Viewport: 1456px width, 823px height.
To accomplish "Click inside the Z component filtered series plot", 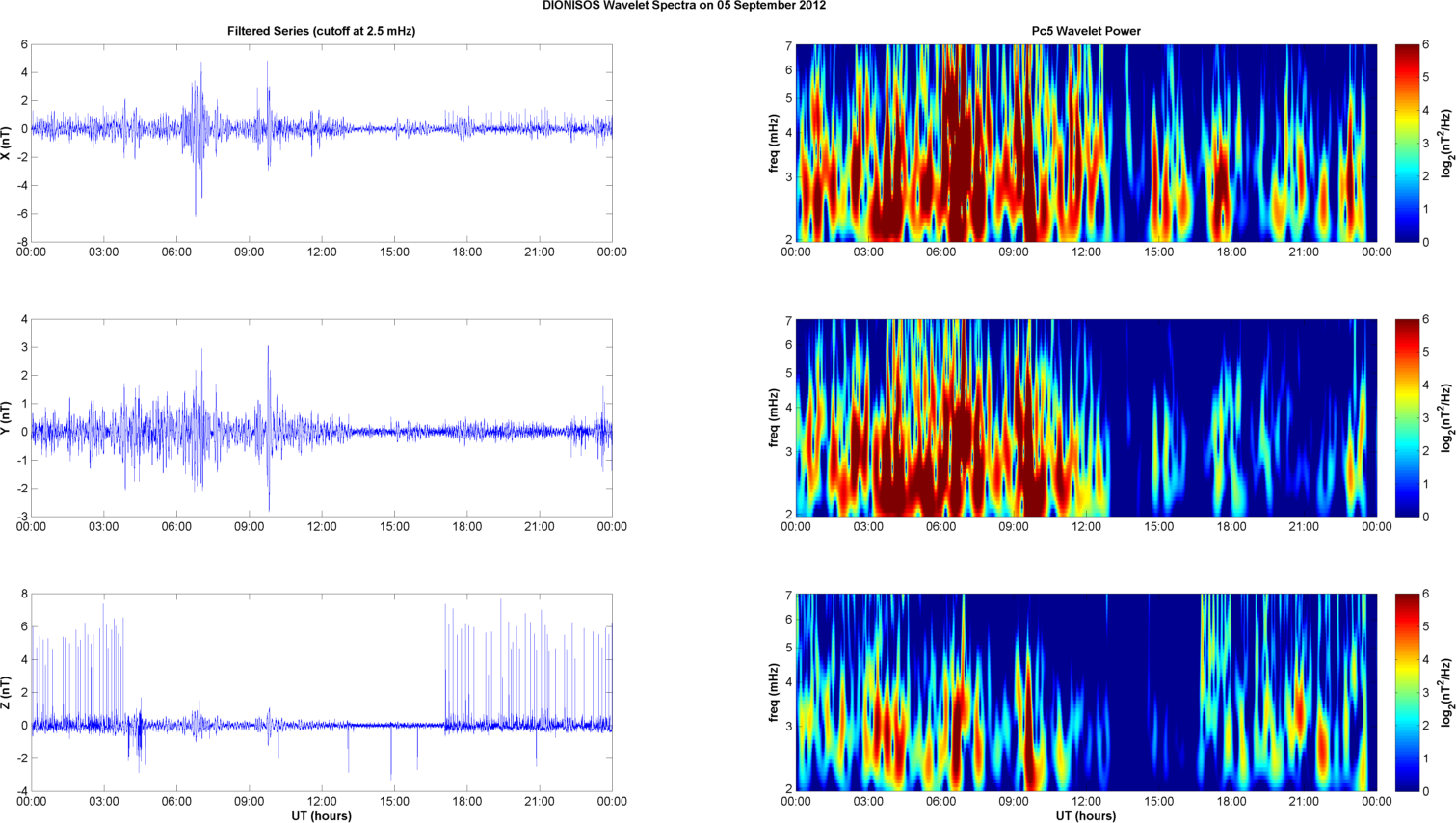I will pyautogui.click(x=321, y=692).
